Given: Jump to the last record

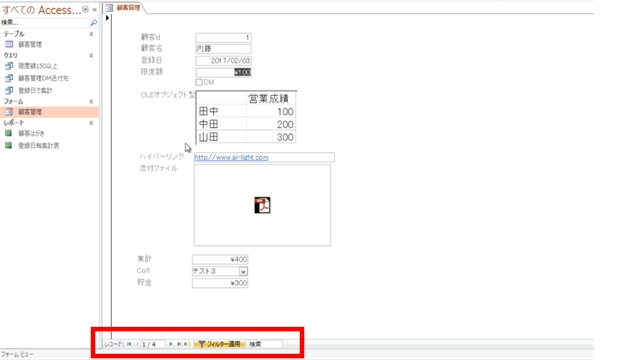Looking at the screenshot, I should 179,344.
